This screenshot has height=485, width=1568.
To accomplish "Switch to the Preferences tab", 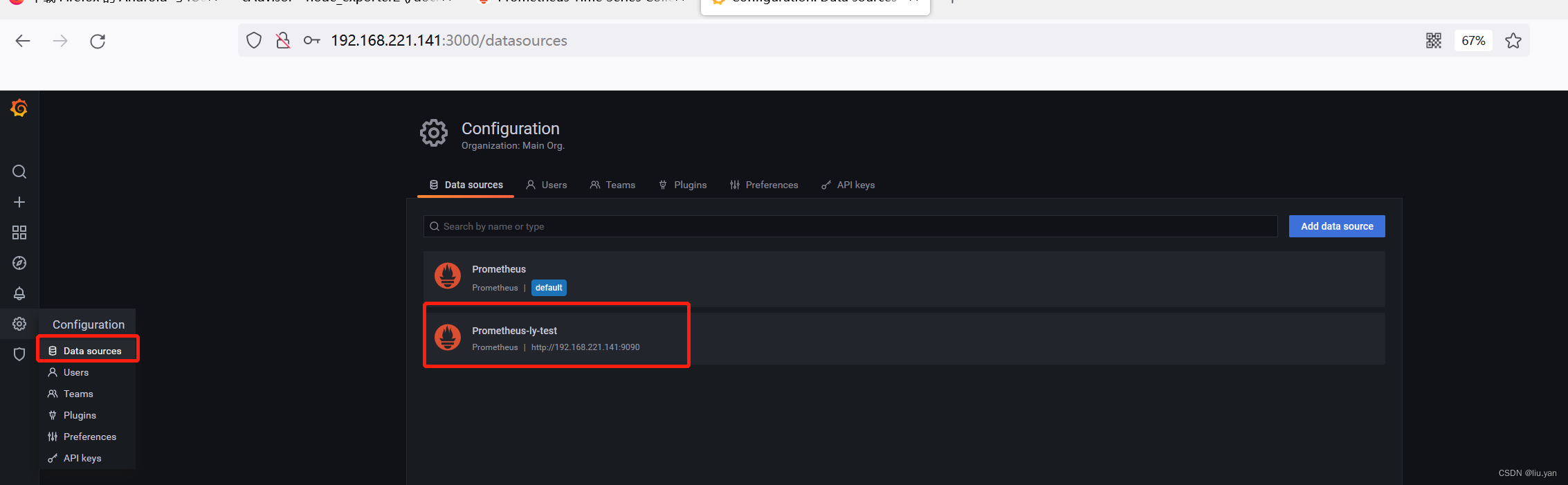I will click(764, 185).
